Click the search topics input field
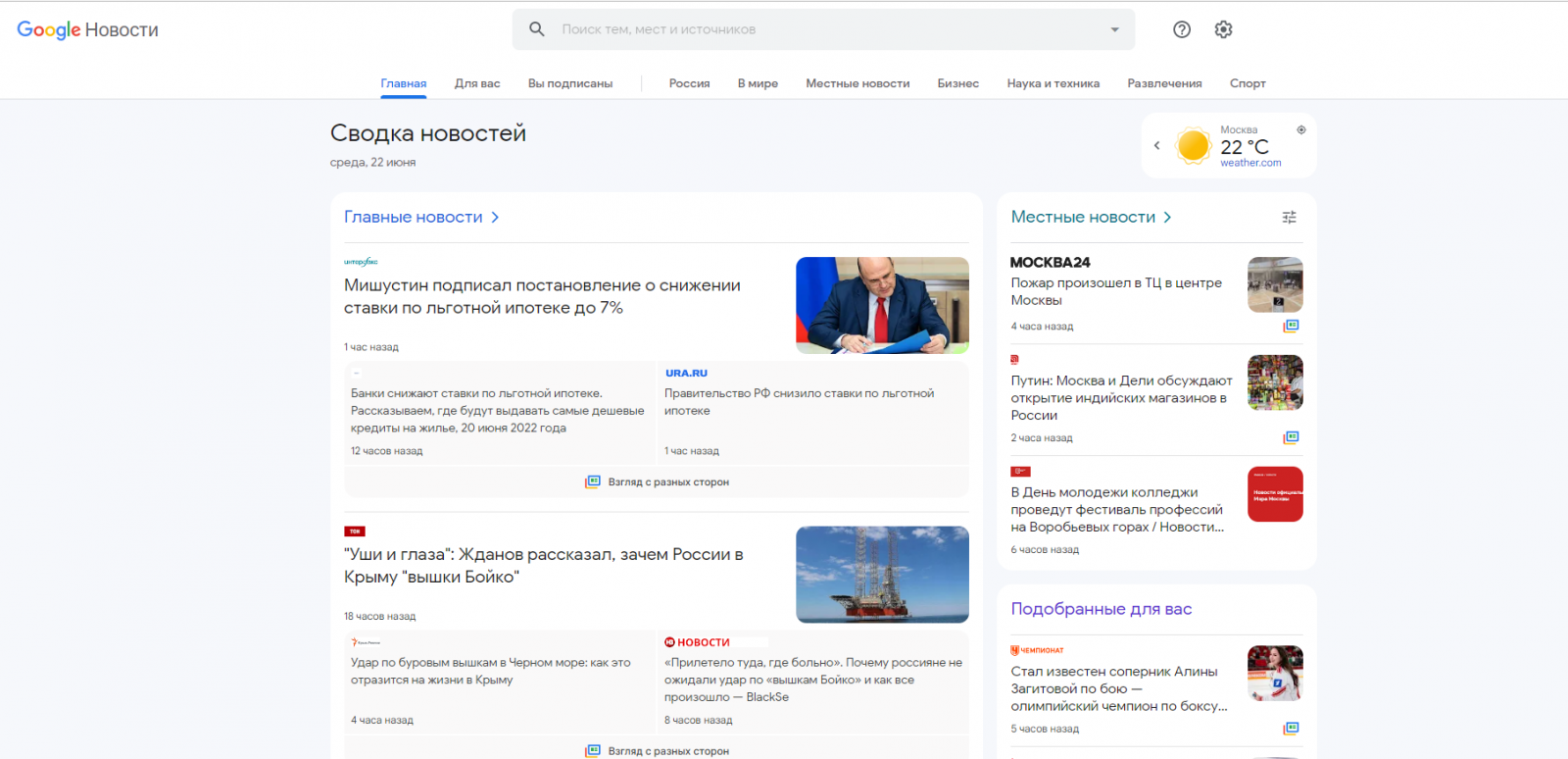The image size is (1568, 759). 823,29
